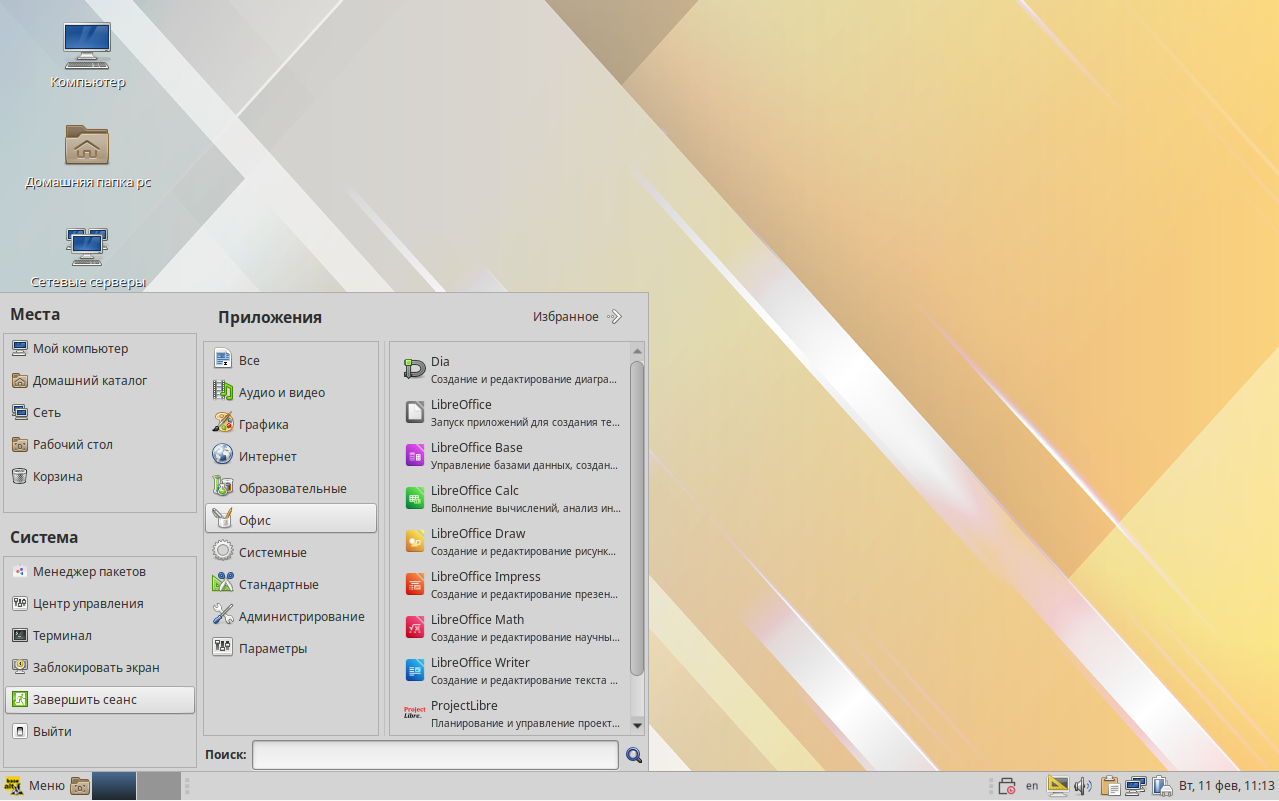Viewport: 1279px width, 801px height.
Task: Open Сеть in Places
Action: [x=100, y=412]
